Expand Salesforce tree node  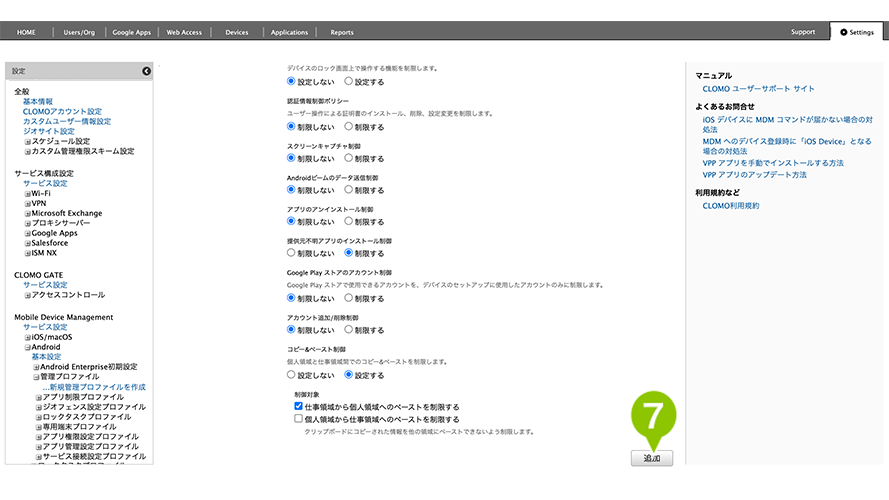coord(27,243)
